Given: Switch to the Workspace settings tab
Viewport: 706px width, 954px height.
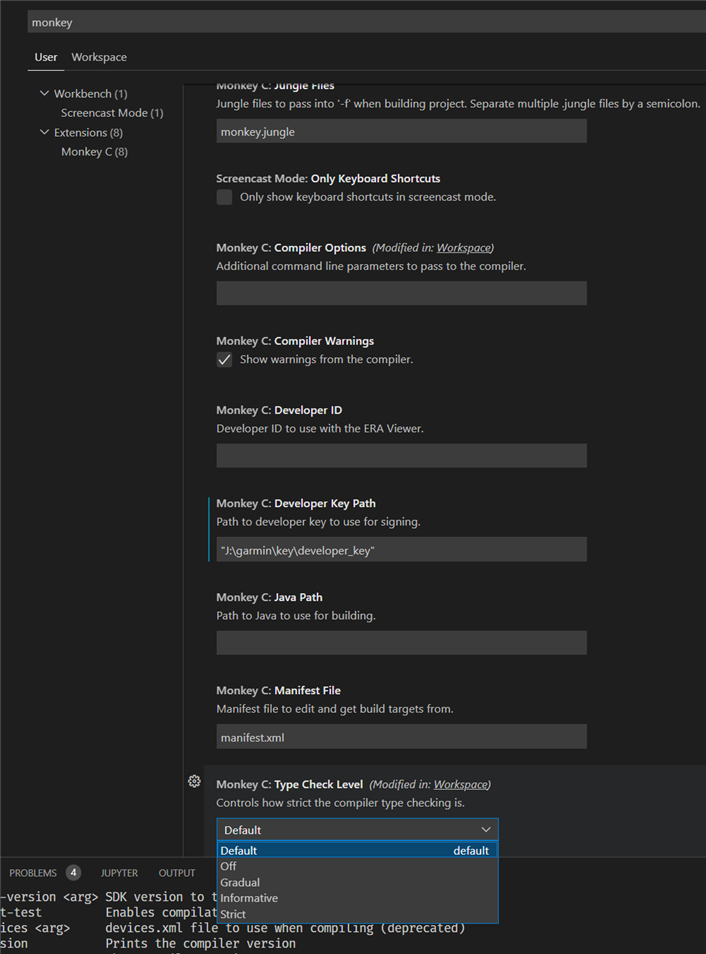Looking at the screenshot, I should 99,57.
